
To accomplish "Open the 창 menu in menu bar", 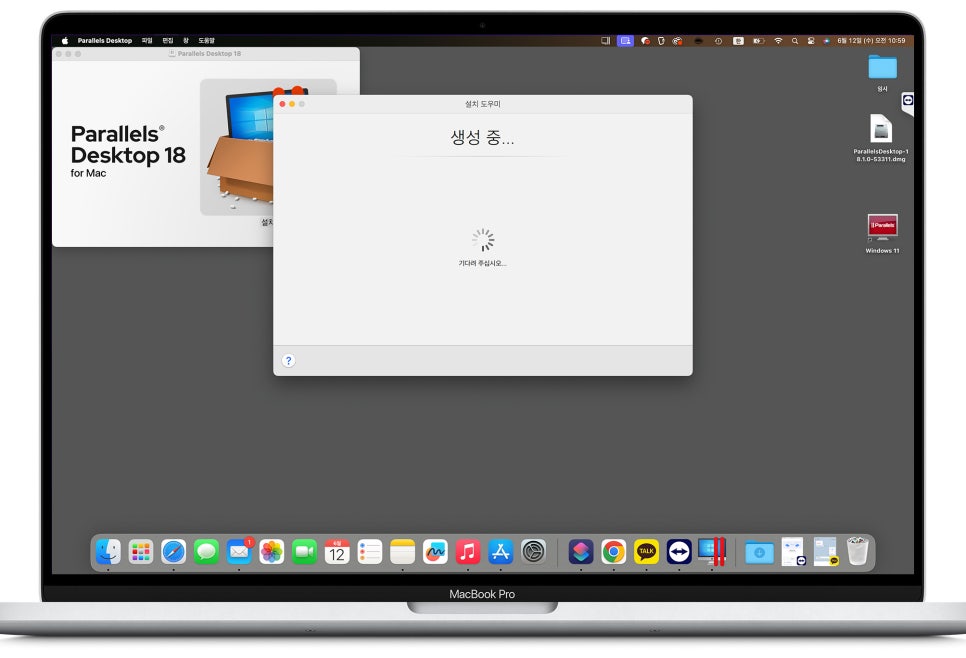I will pos(185,41).
